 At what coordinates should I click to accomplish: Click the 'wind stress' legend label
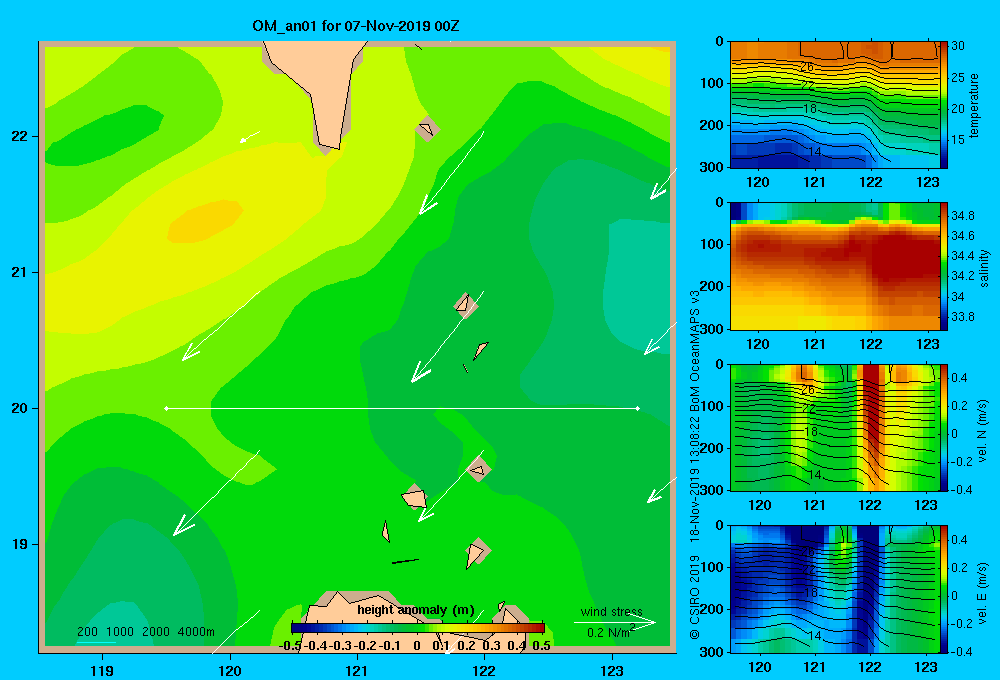[611, 611]
